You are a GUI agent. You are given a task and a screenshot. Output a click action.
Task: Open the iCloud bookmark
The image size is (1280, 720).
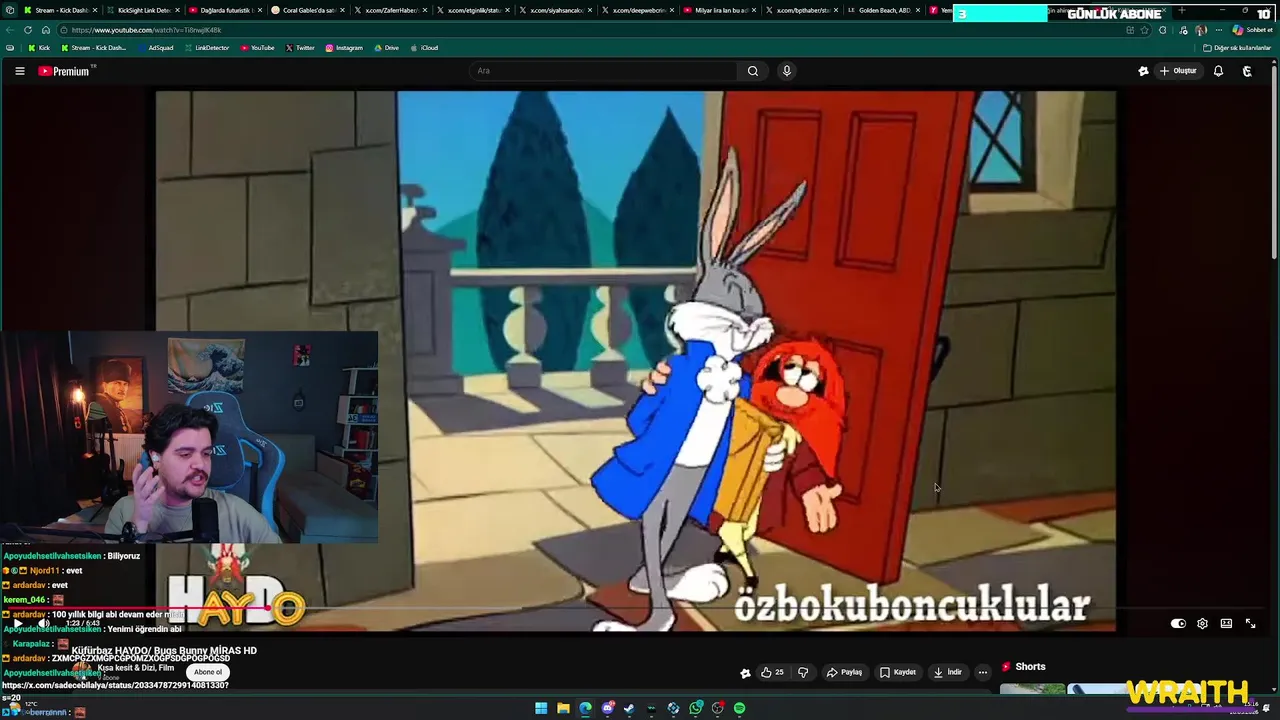pyautogui.click(x=424, y=48)
